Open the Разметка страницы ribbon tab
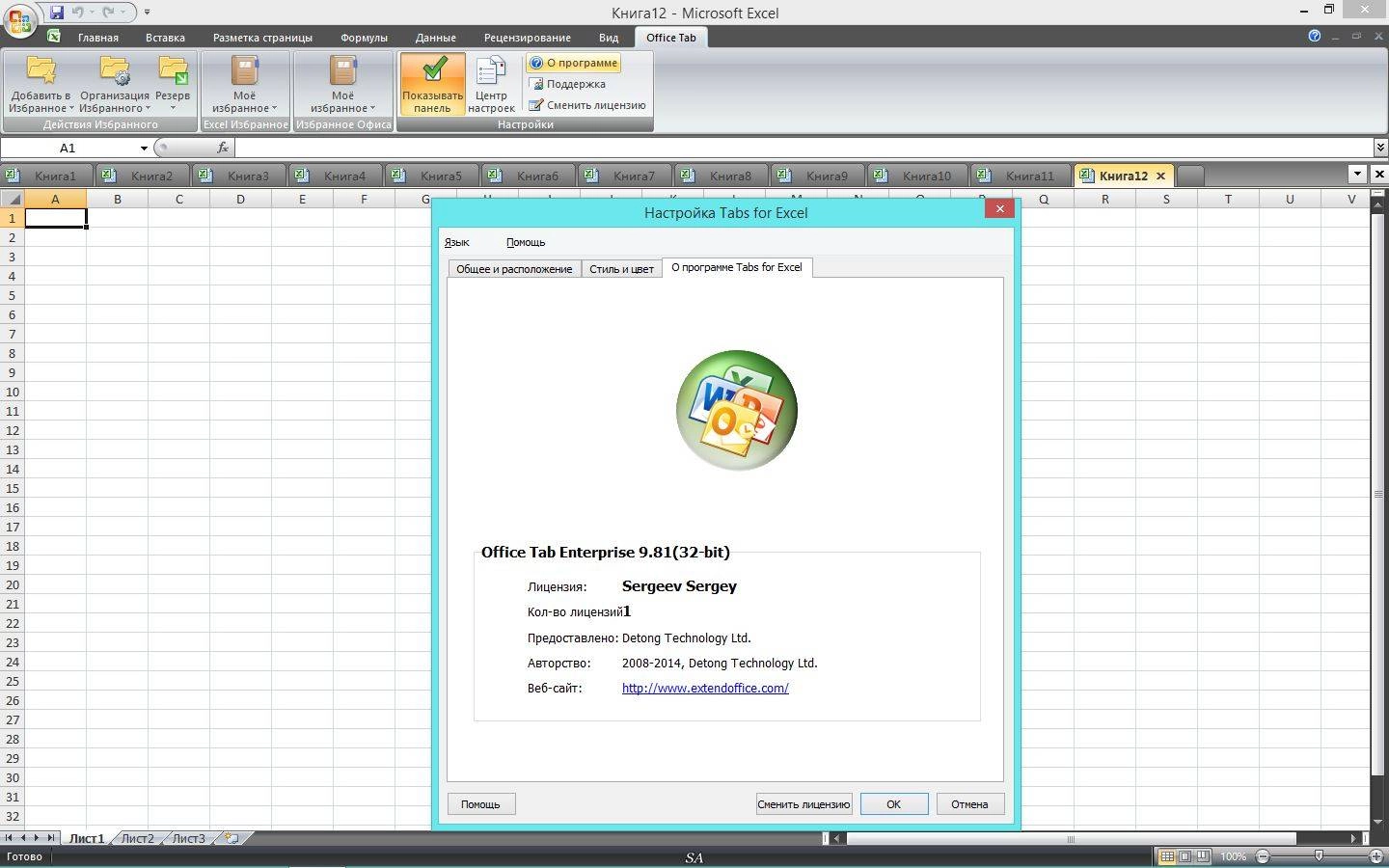The height and width of the screenshot is (868, 1389). pos(262,38)
